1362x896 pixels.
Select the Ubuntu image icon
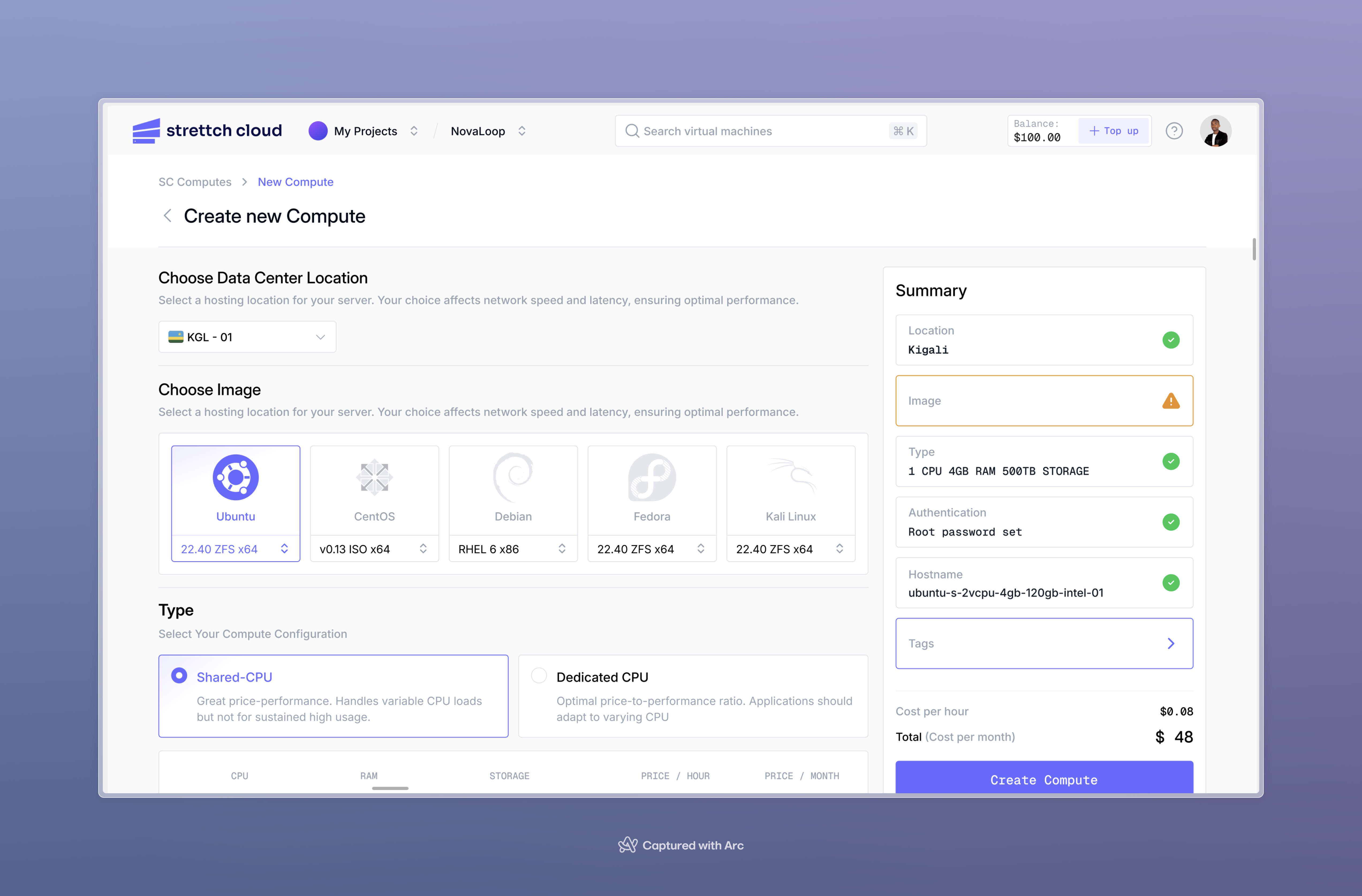235,477
